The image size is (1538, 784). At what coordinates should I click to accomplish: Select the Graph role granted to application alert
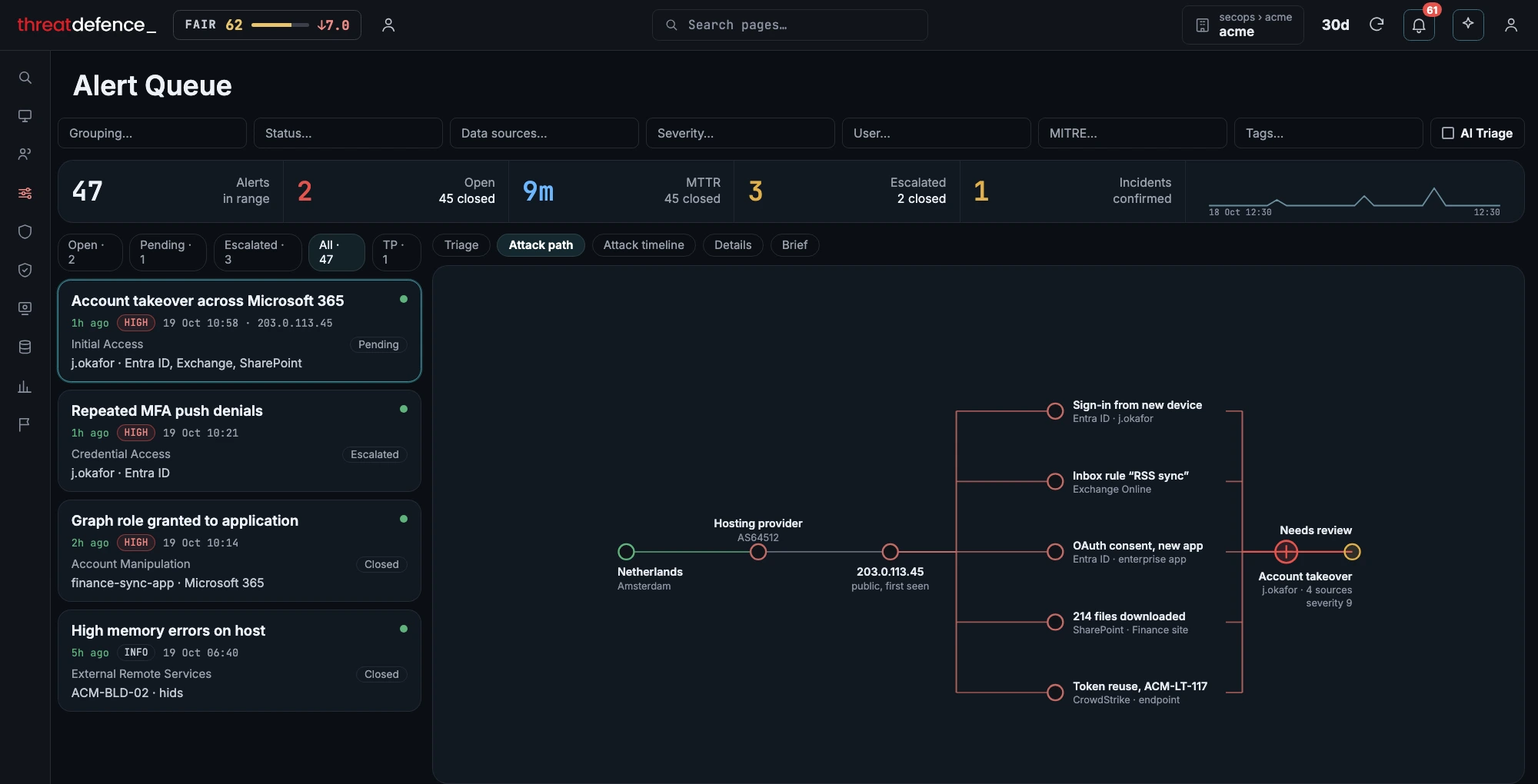239,551
